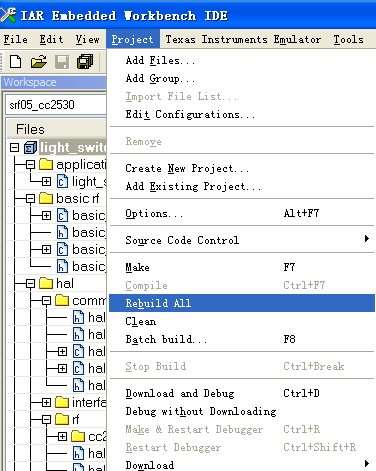The height and width of the screenshot is (471, 376).
Task: Select the basic rf folder label
Action: tap(78, 198)
